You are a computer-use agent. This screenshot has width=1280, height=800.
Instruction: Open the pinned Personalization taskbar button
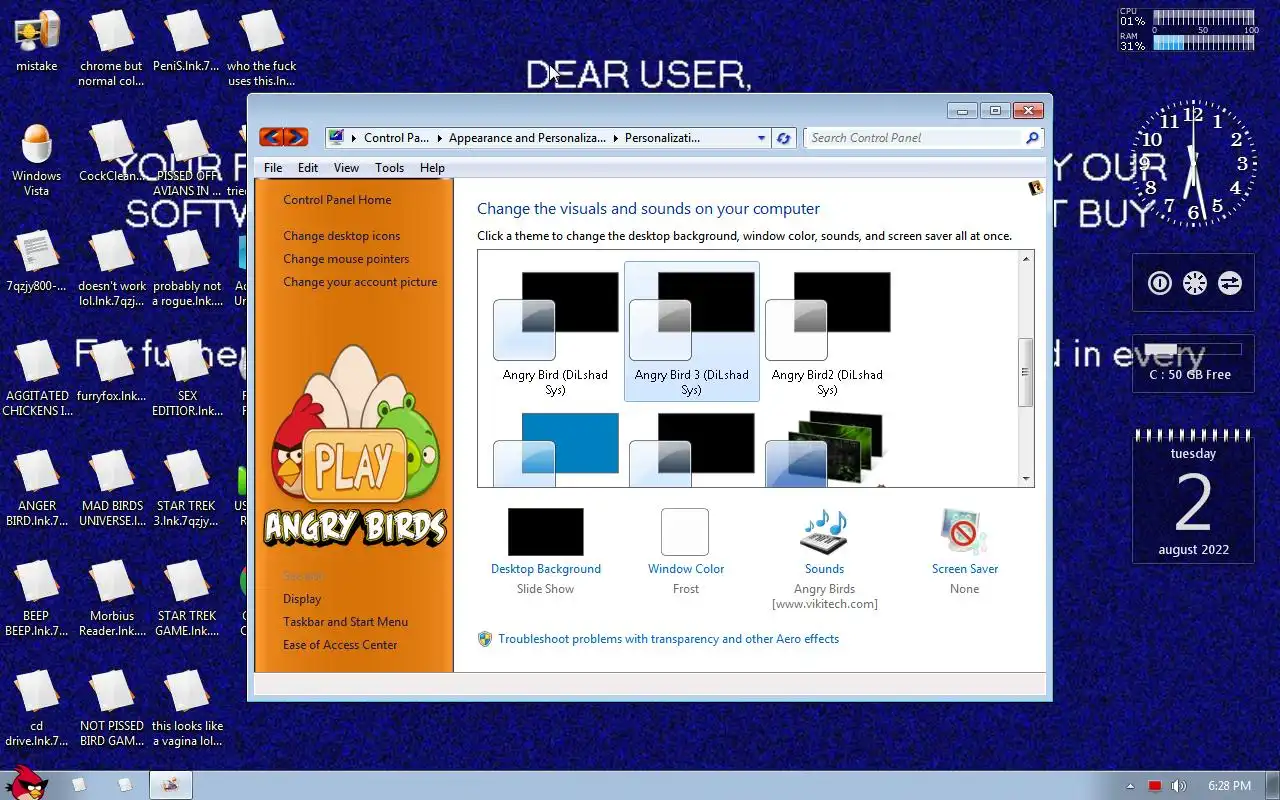click(170, 785)
